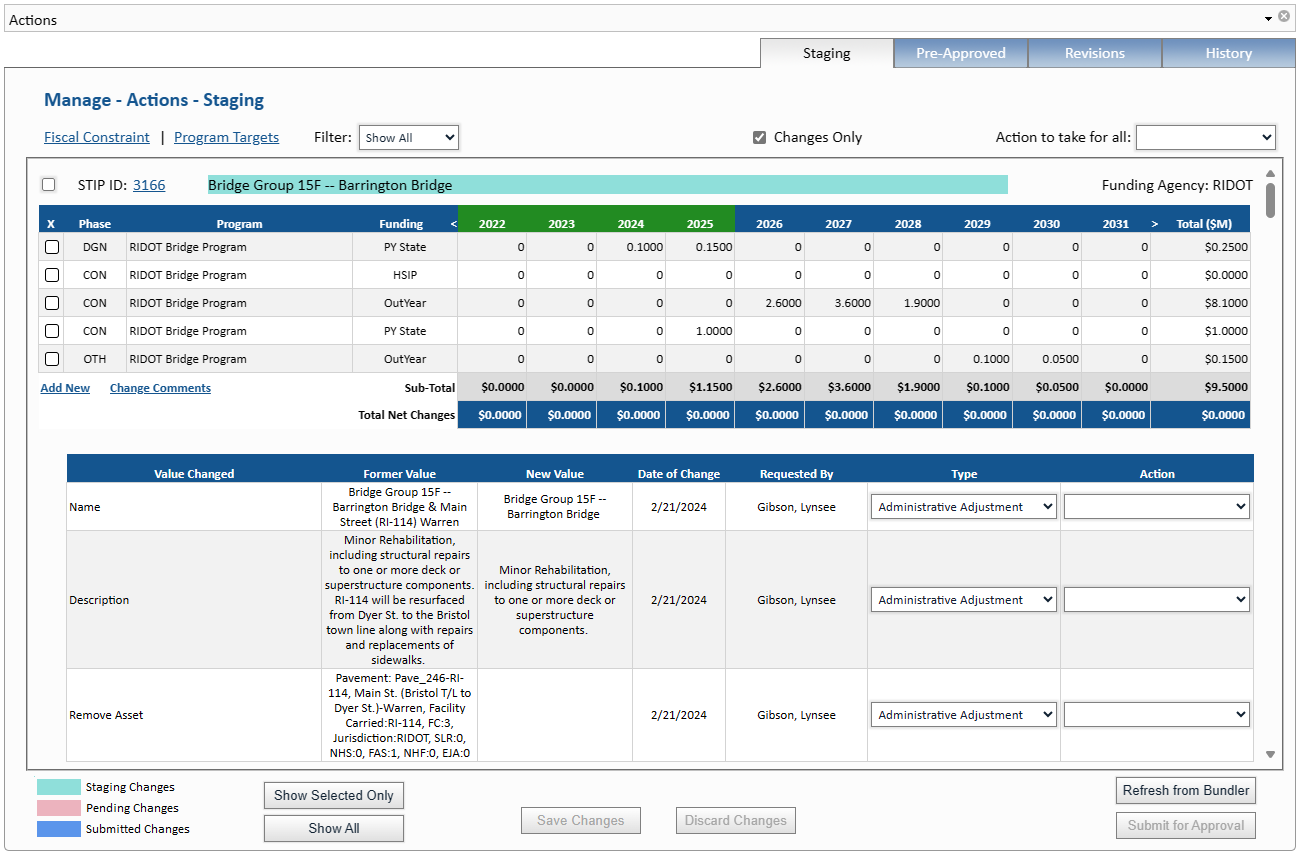
Task: Click the Staging Changes teal legend swatch
Action: click(59, 787)
